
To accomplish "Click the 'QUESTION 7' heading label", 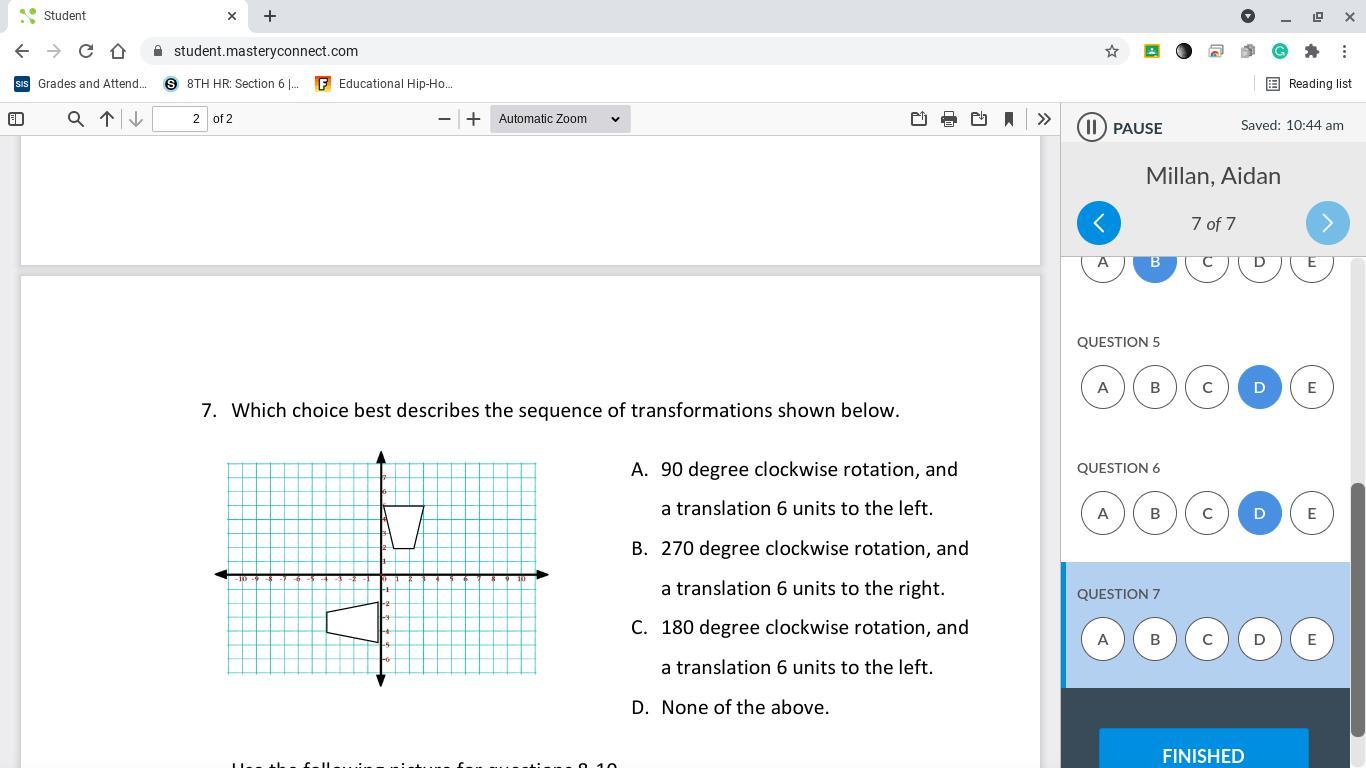I will click(1119, 594).
